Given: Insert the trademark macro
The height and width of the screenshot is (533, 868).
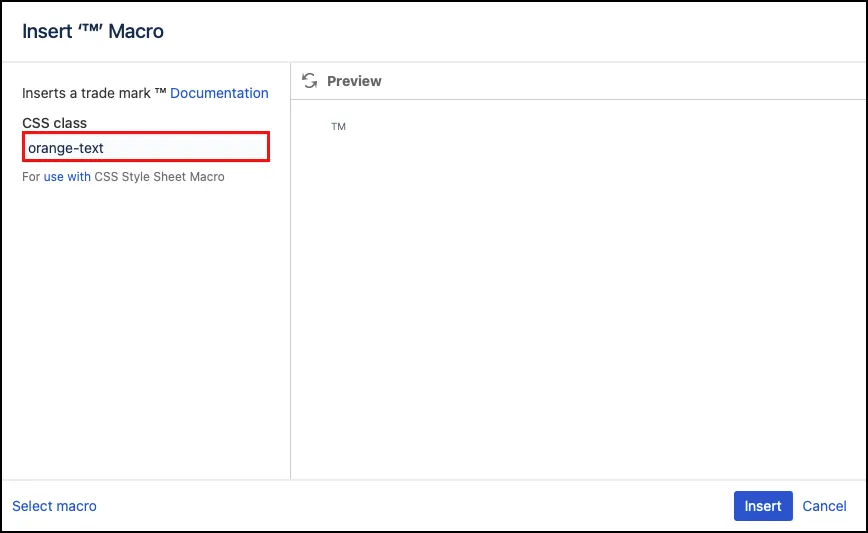Looking at the screenshot, I should [x=763, y=506].
